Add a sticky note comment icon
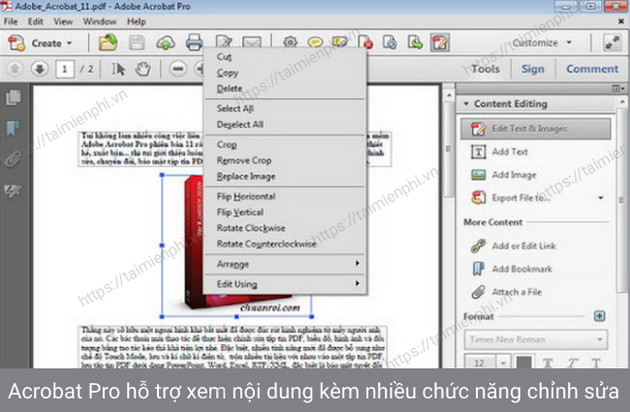The width and height of the screenshot is (630, 412). click(315, 42)
